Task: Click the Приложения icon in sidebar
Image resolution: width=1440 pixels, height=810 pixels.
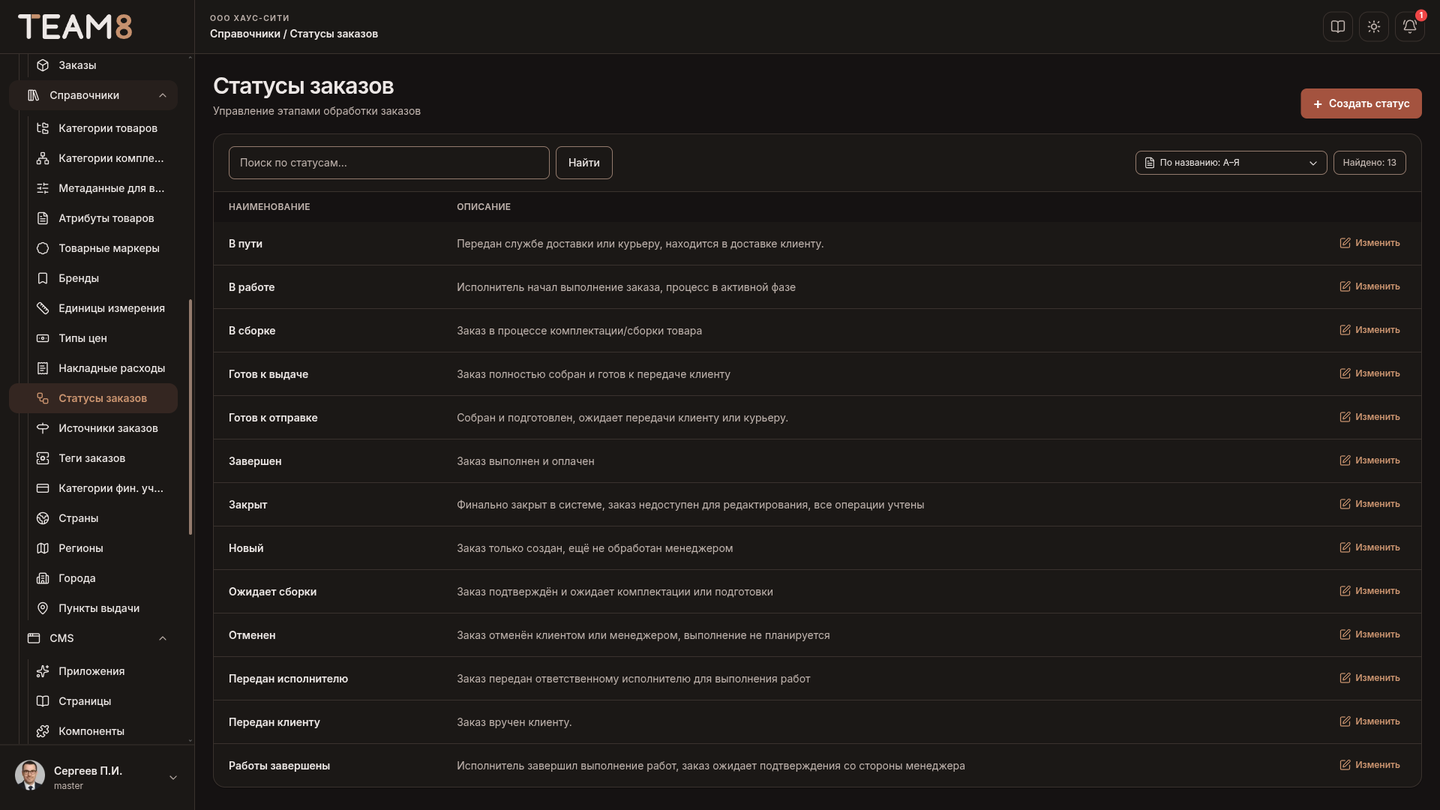Action: pyautogui.click(x=43, y=671)
